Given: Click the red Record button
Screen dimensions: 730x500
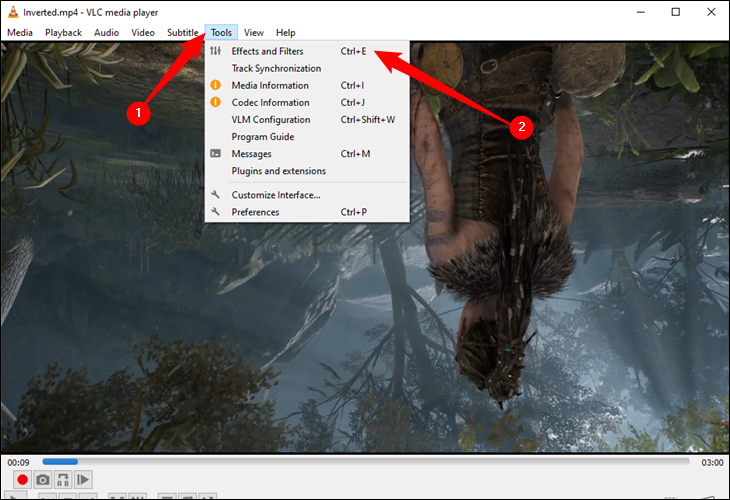Looking at the screenshot, I should (21, 480).
